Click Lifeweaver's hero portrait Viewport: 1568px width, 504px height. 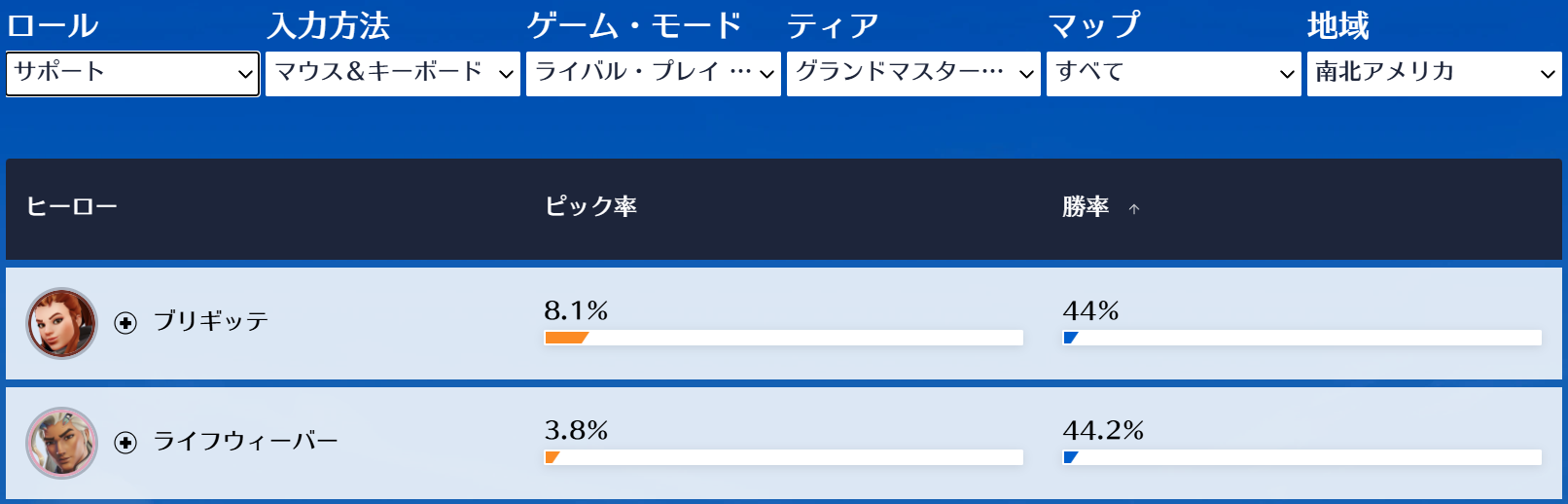(61, 443)
